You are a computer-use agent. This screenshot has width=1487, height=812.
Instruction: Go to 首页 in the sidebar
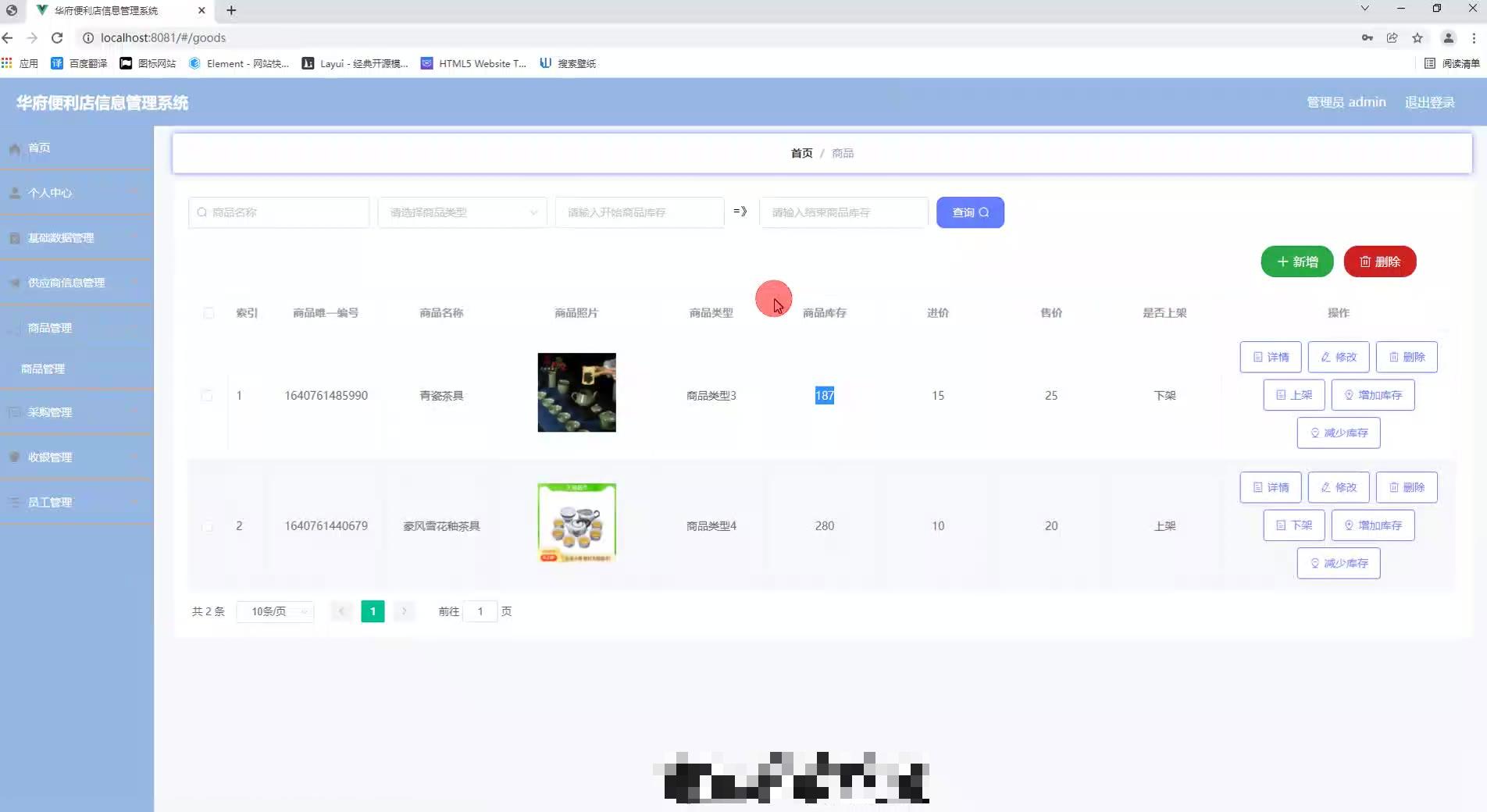(77, 148)
